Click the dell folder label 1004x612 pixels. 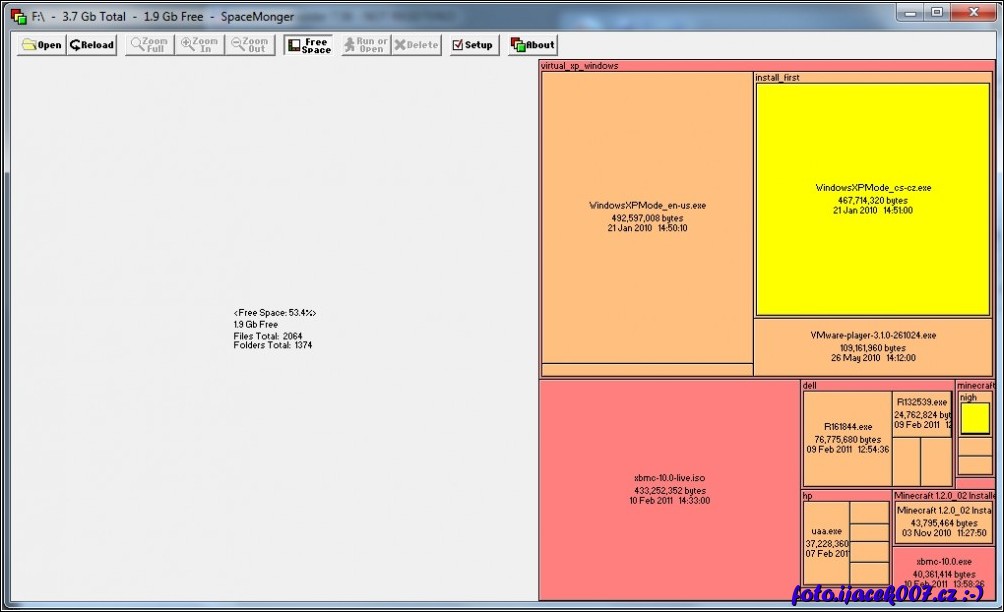tap(811, 385)
